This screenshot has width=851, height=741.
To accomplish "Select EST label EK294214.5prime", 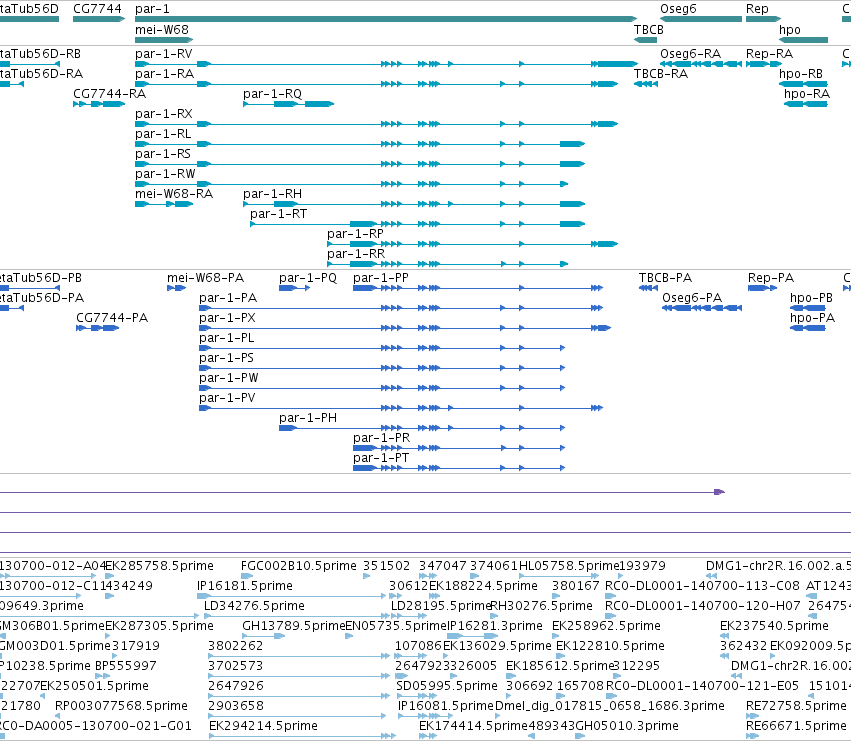I will click(263, 726).
